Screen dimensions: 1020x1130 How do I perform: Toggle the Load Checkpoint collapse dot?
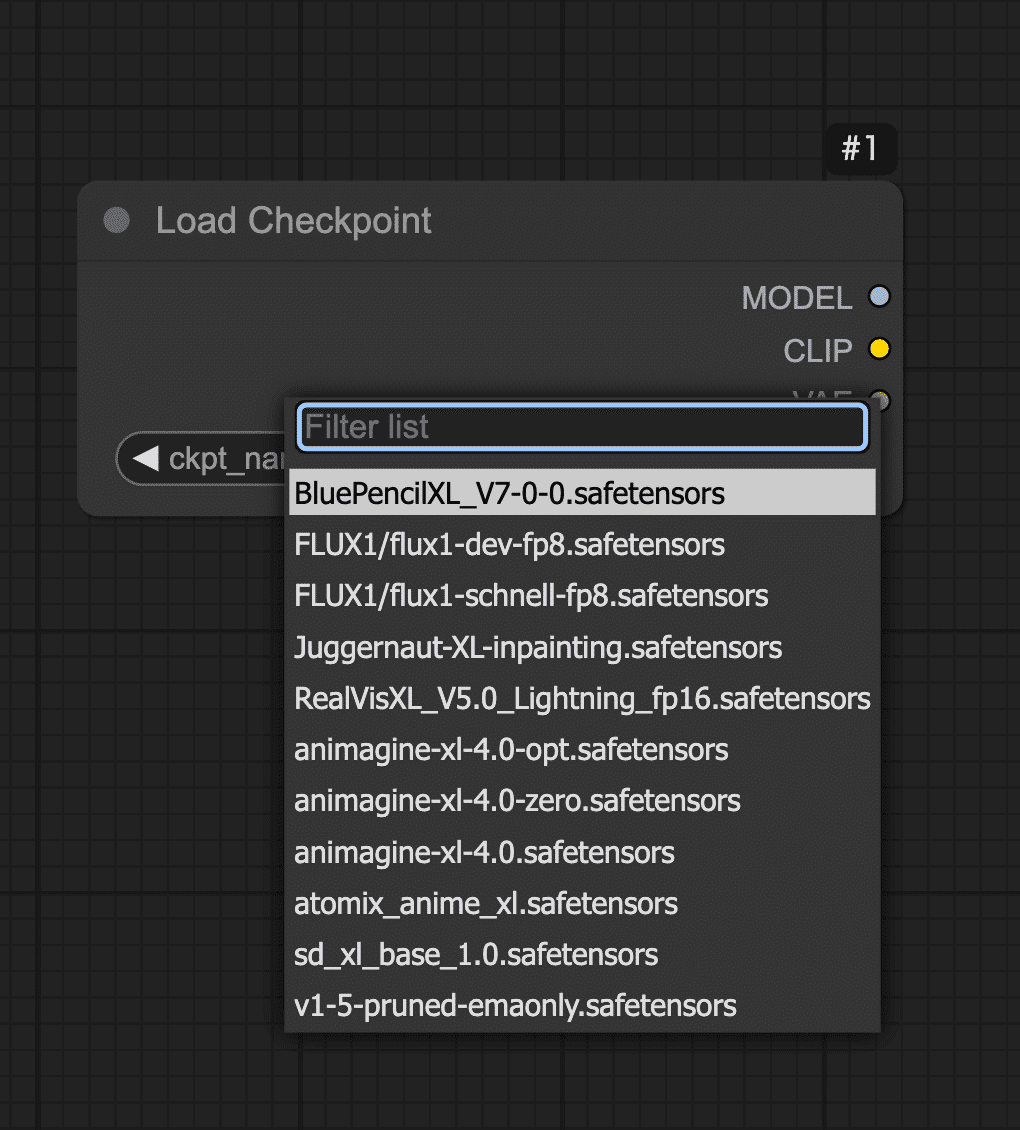pyautogui.click(x=117, y=220)
